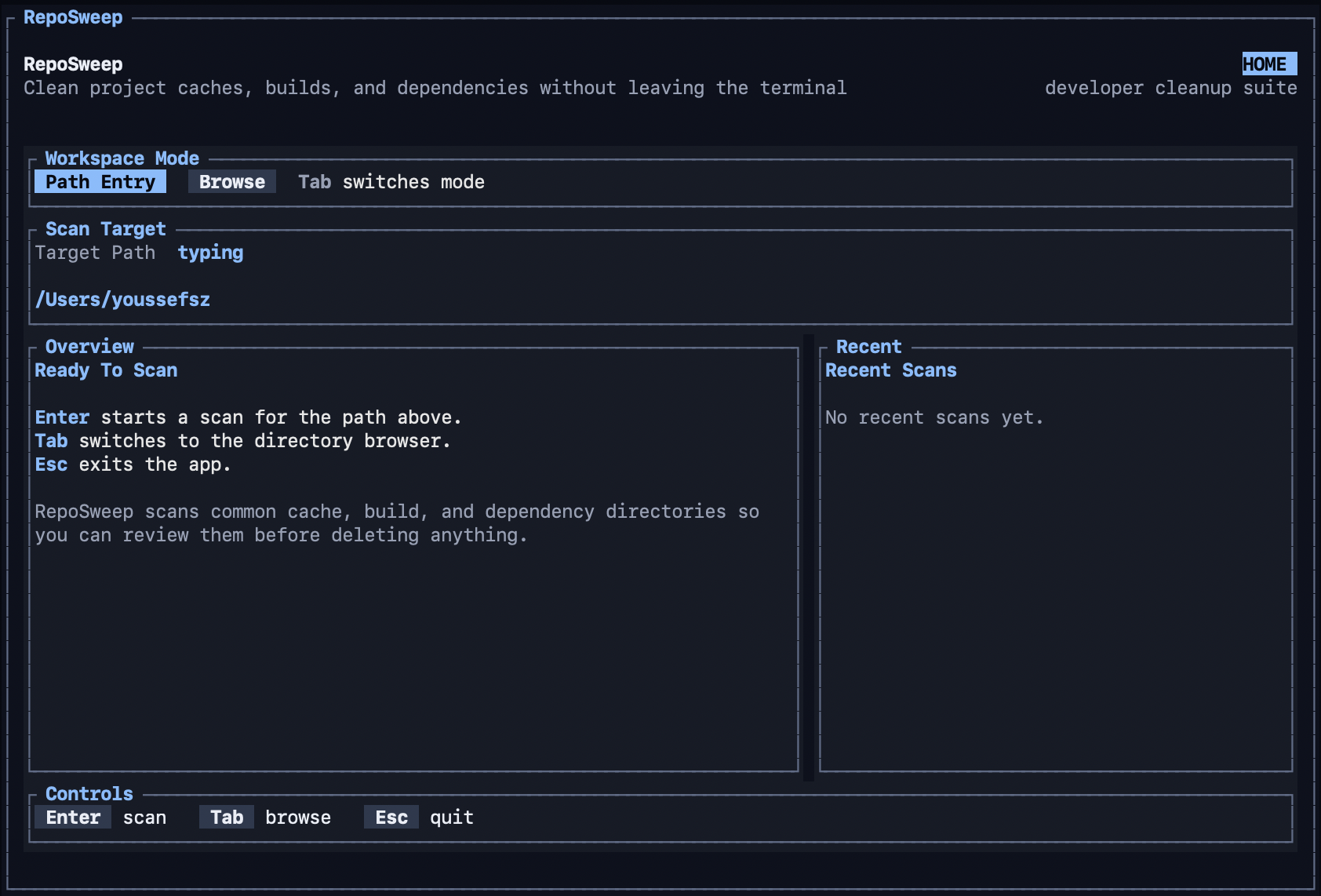Select the /Users/youssefsz path text
This screenshot has width=1321, height=896.
122,299
